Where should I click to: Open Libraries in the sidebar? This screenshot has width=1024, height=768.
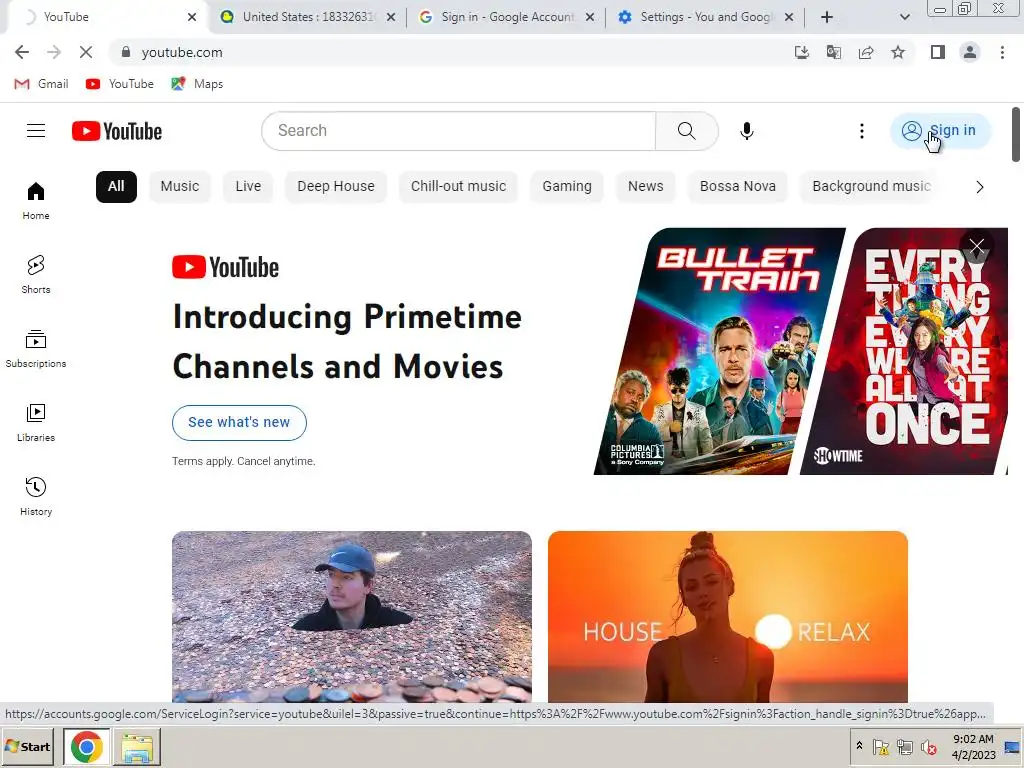36,423
